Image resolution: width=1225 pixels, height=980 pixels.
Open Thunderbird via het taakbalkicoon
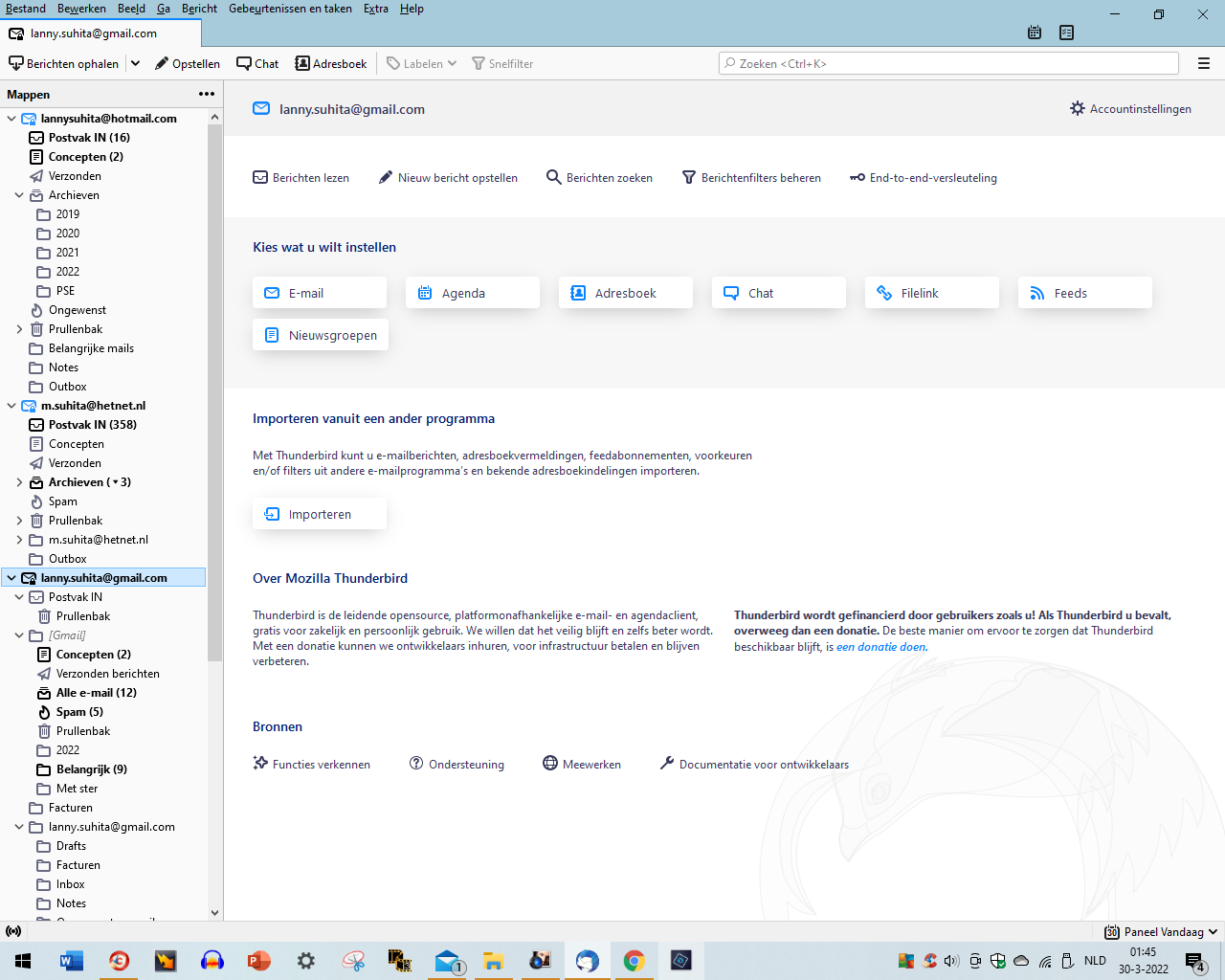pyautogui.click(x=586, y=960)
